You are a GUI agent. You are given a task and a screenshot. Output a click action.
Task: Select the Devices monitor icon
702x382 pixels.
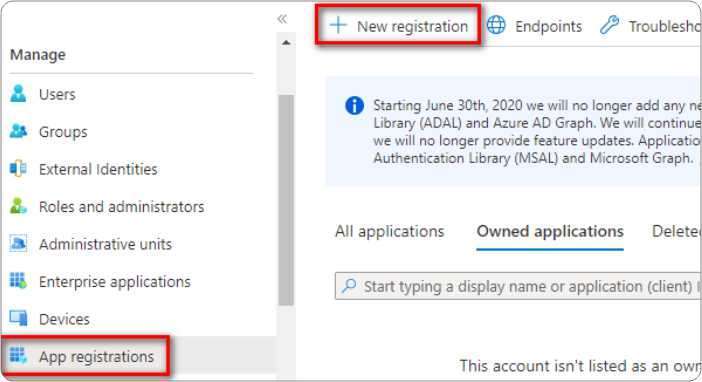click(18, 318)
